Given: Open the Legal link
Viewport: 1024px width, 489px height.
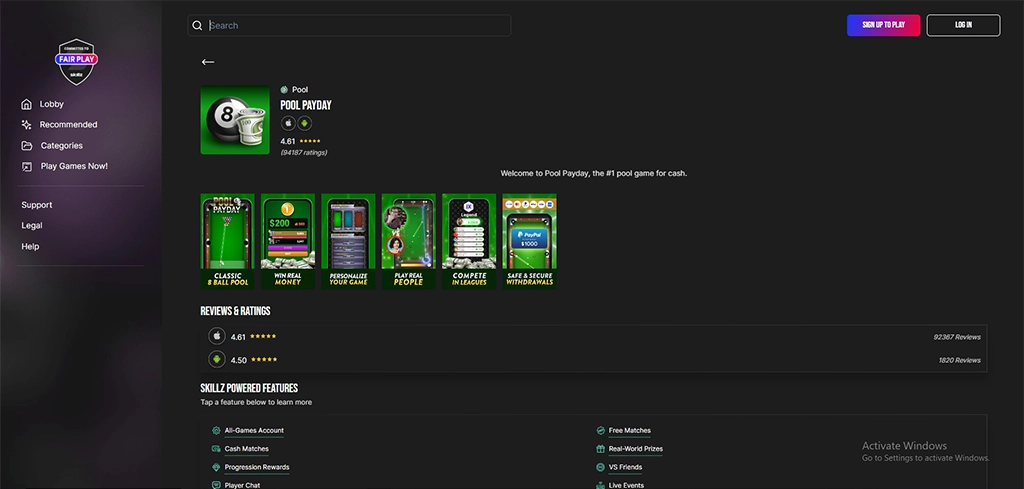Looking at the screenshot, I should (32, 226).
